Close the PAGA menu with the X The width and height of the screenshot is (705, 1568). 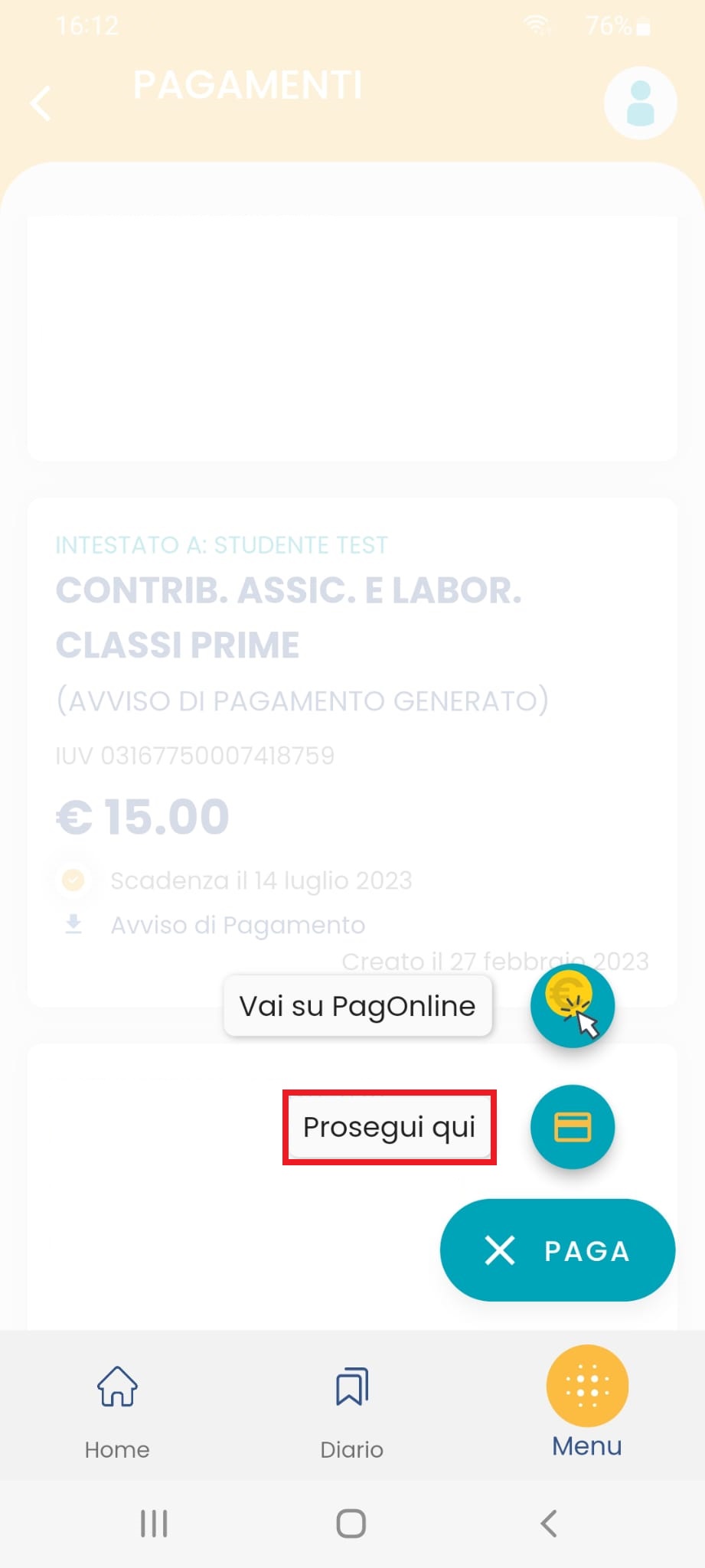(500, 1250)
